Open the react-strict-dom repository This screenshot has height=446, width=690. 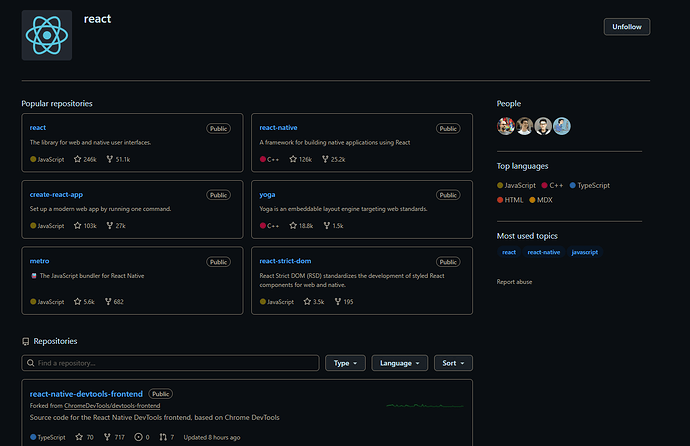coord(285,261)
